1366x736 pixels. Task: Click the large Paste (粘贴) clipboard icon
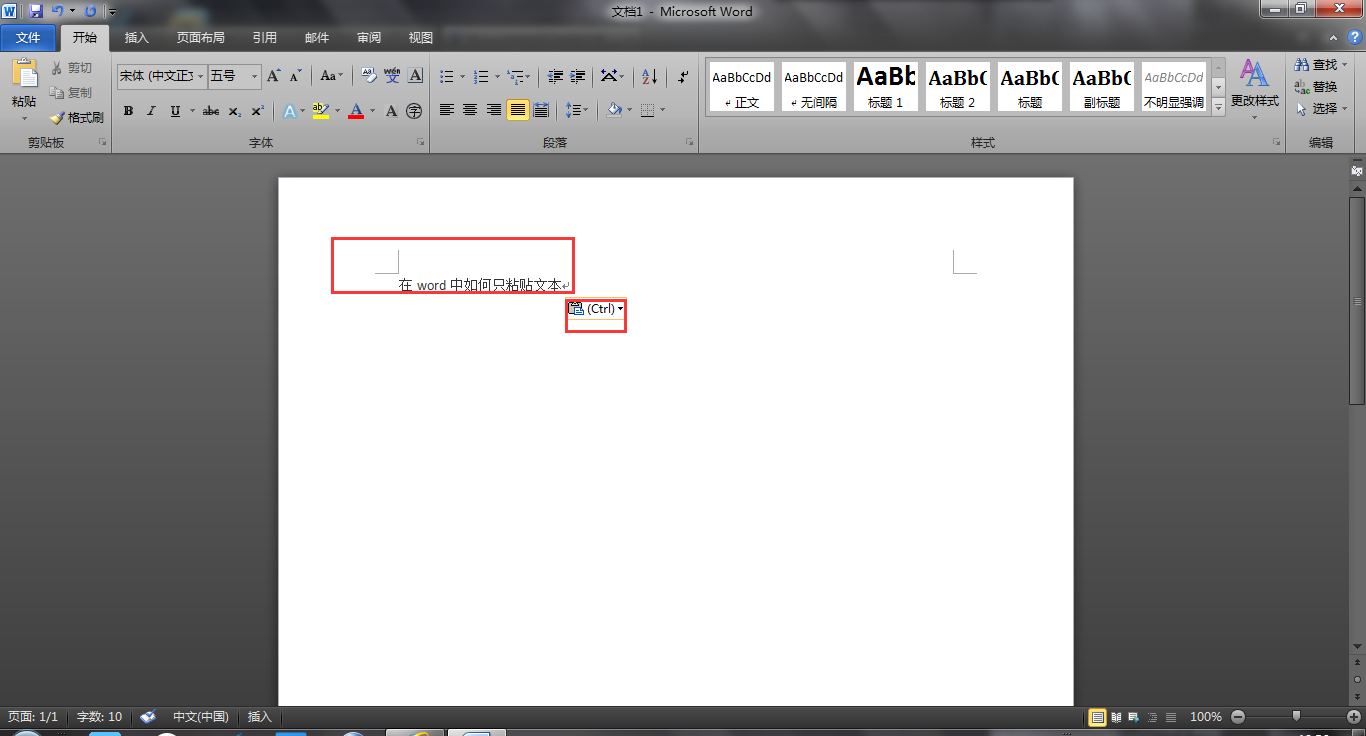click(x=24, y=73)
